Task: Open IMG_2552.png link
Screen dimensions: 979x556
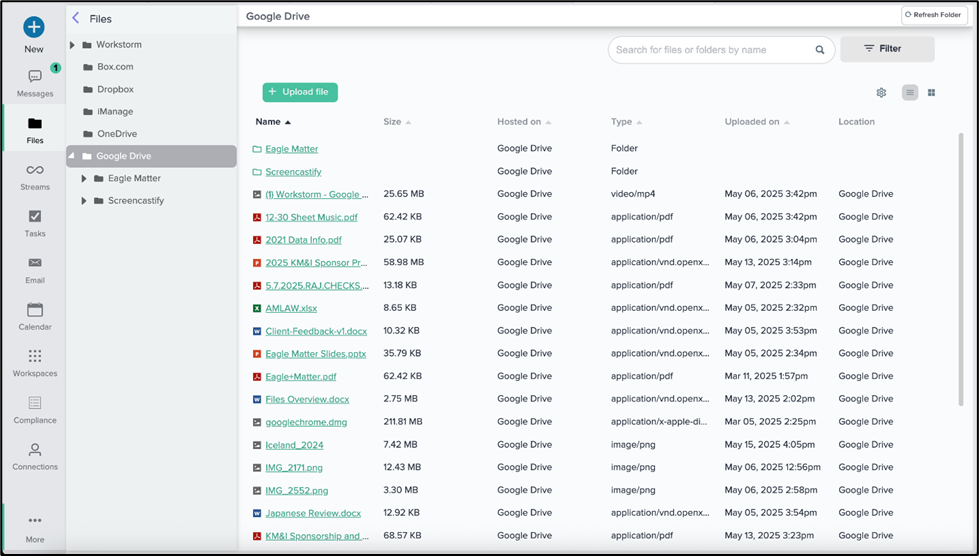Action: [297, 490]
